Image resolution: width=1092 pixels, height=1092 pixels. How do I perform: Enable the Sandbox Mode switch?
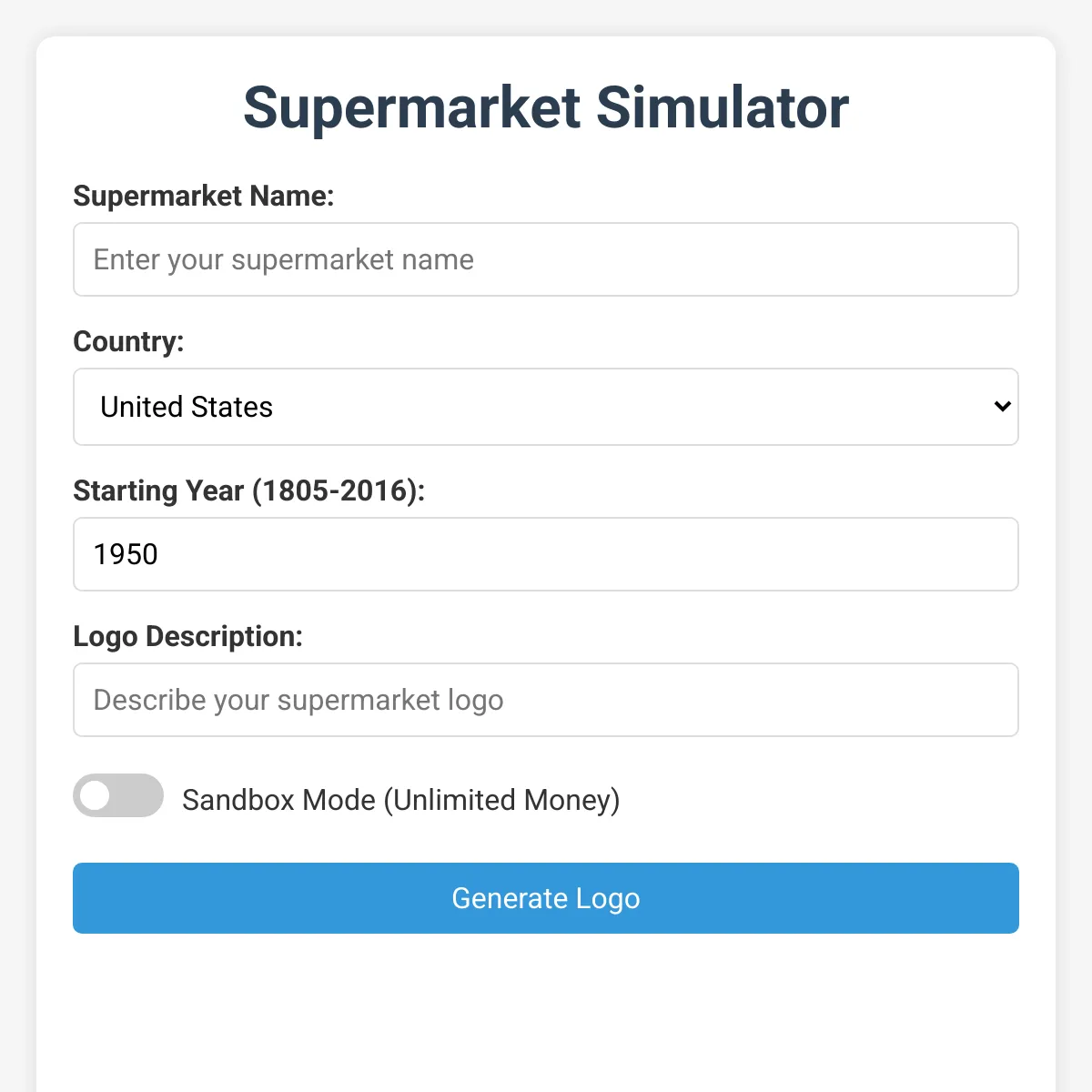tap(118, 795)
